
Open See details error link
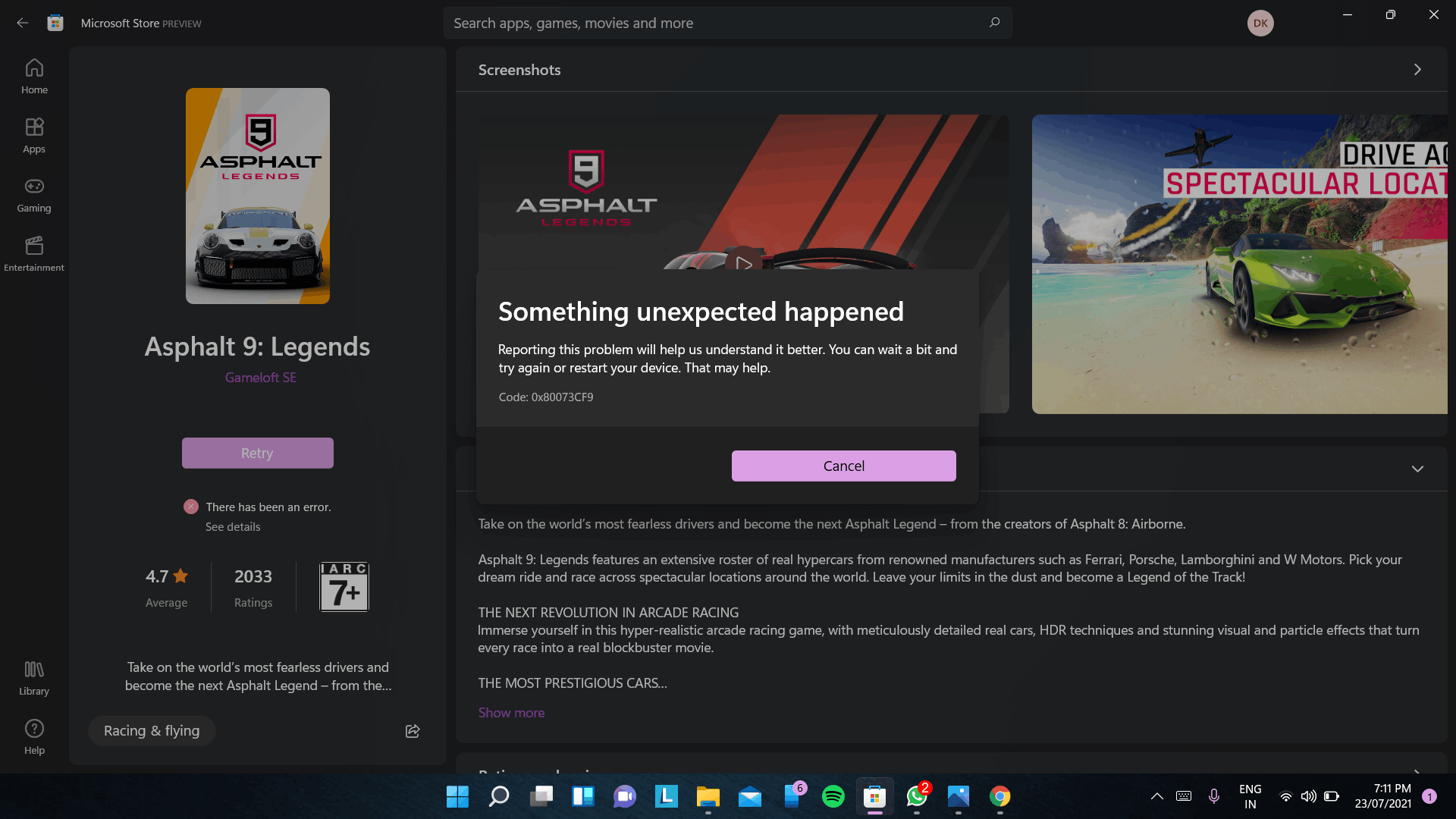pos(233,527)
